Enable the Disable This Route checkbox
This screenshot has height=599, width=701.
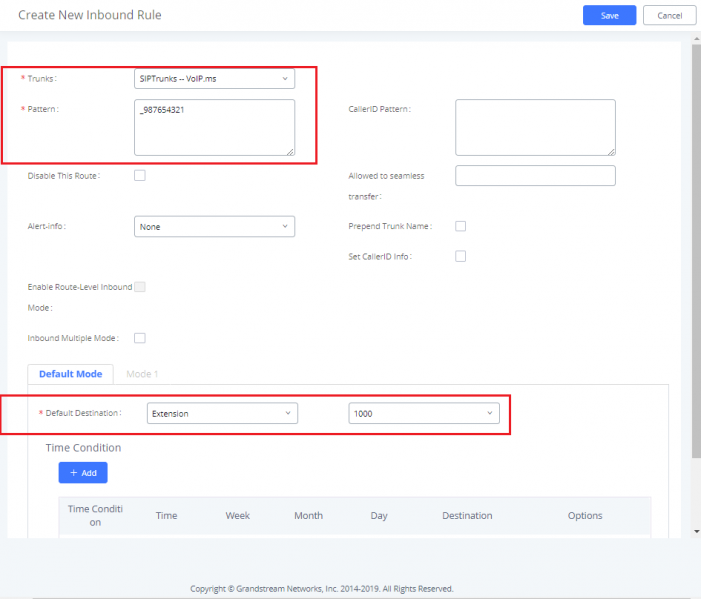click(140, 175)
